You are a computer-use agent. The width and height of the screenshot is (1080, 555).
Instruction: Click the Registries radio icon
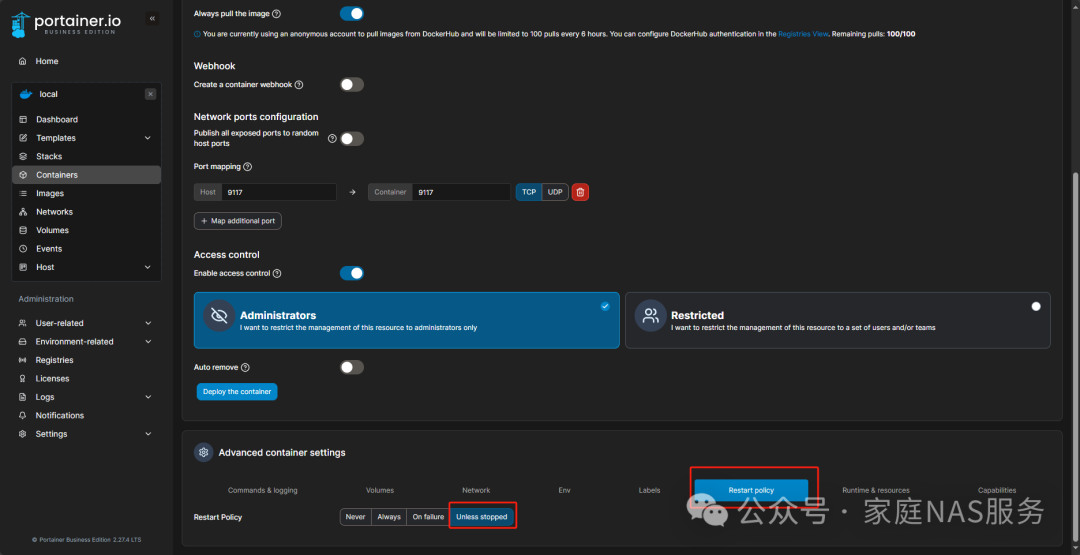[22, 360]
